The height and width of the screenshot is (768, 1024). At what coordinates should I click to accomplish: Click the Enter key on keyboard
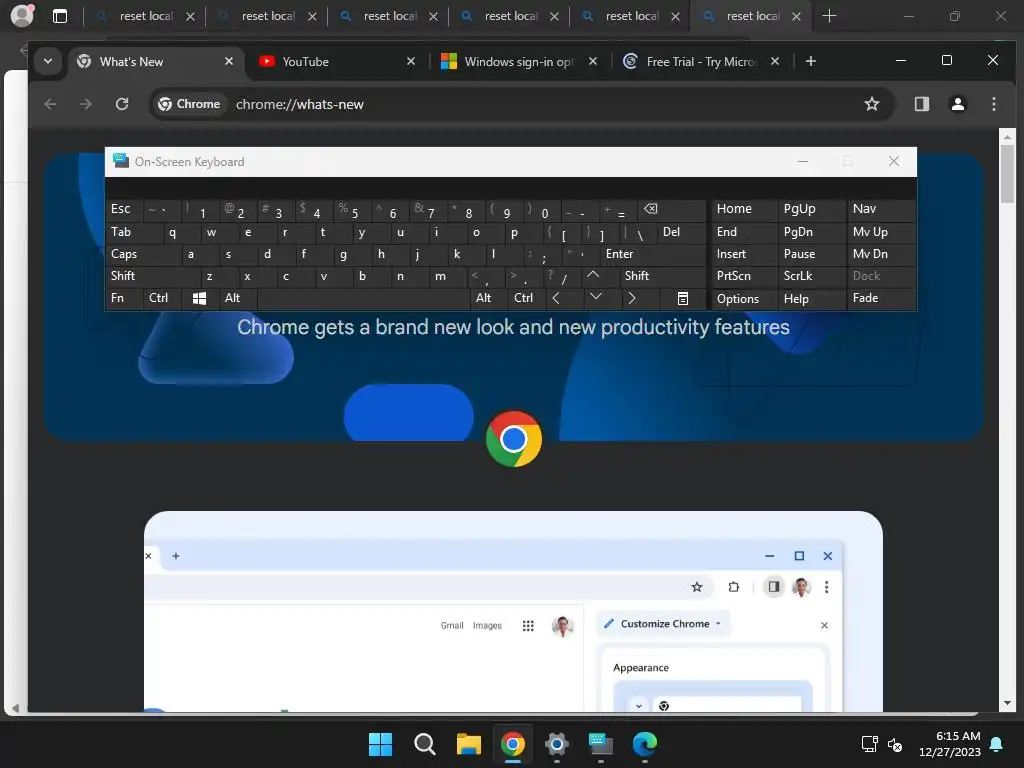(x=652, y=254)
